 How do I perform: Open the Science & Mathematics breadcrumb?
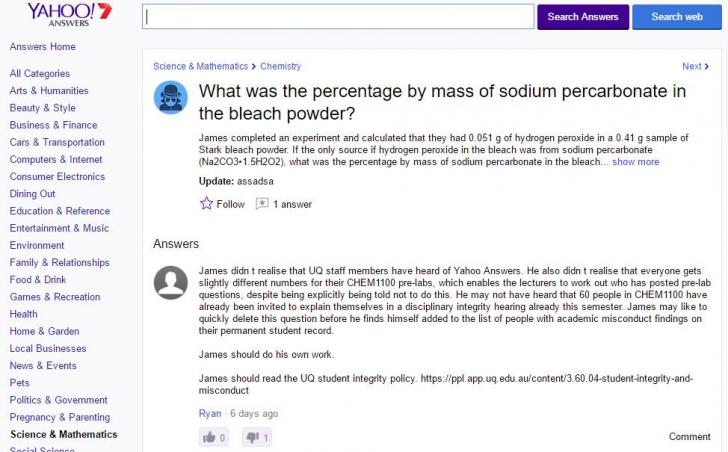[200, 67]
